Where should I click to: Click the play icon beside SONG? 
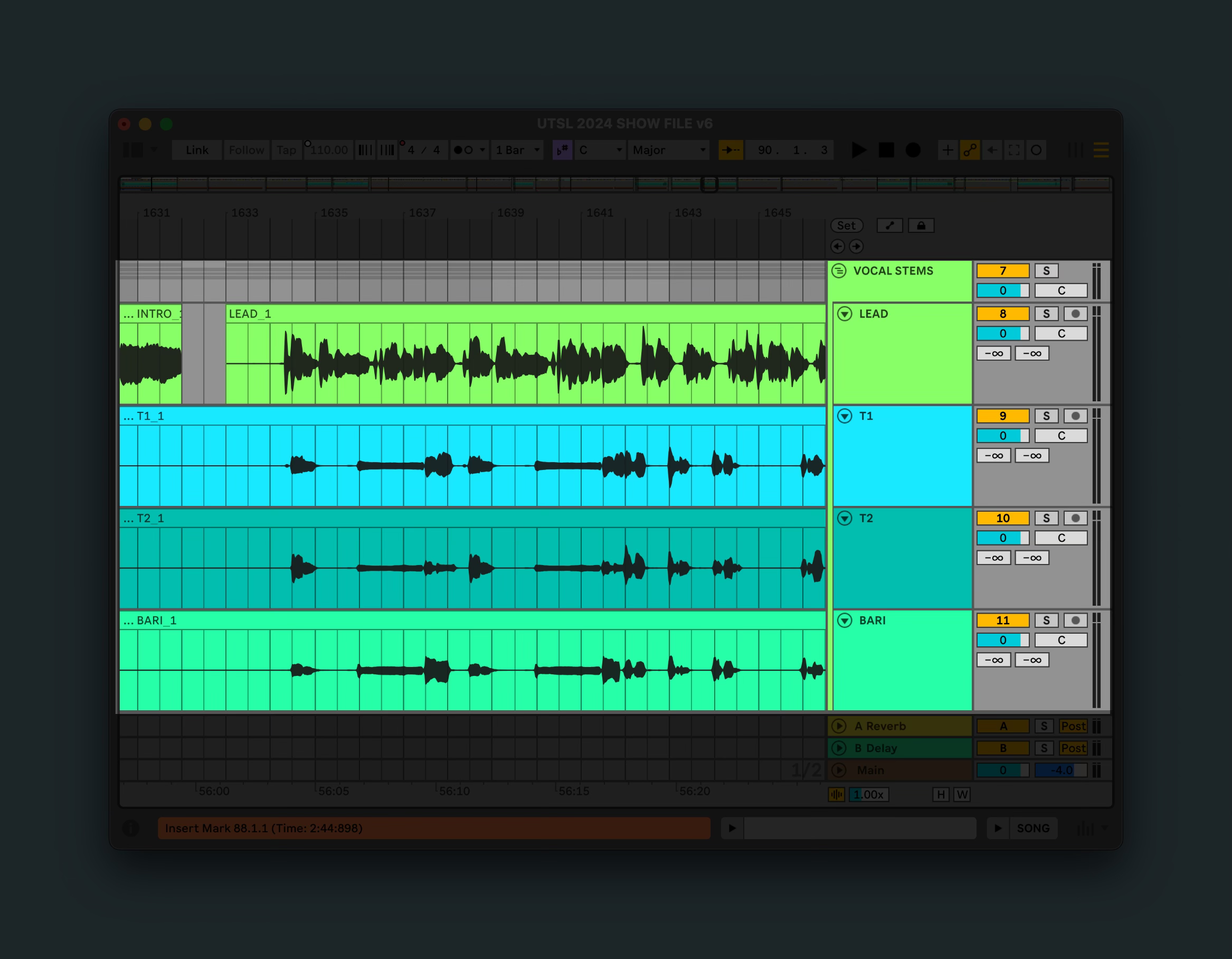998,828
